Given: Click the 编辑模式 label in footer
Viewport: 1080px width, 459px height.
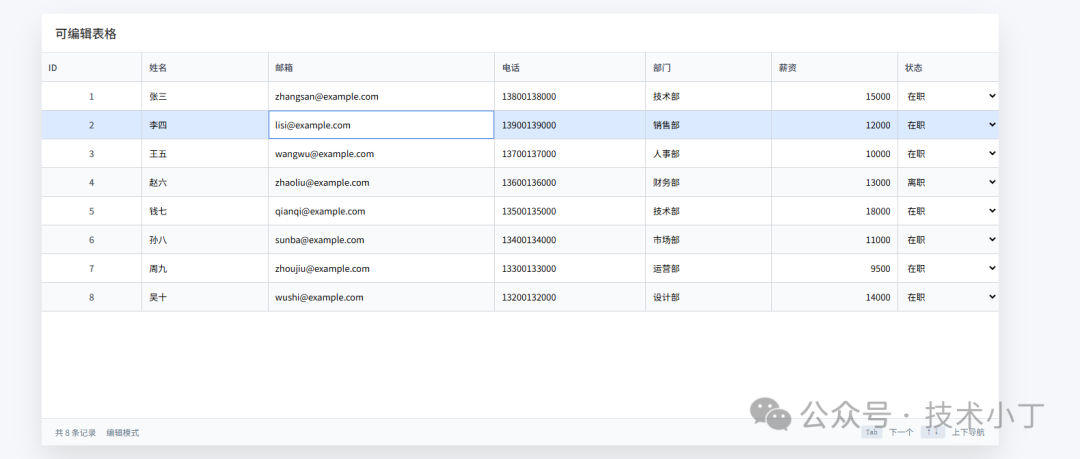Looking at the screenshot, I should click(123, 433).
